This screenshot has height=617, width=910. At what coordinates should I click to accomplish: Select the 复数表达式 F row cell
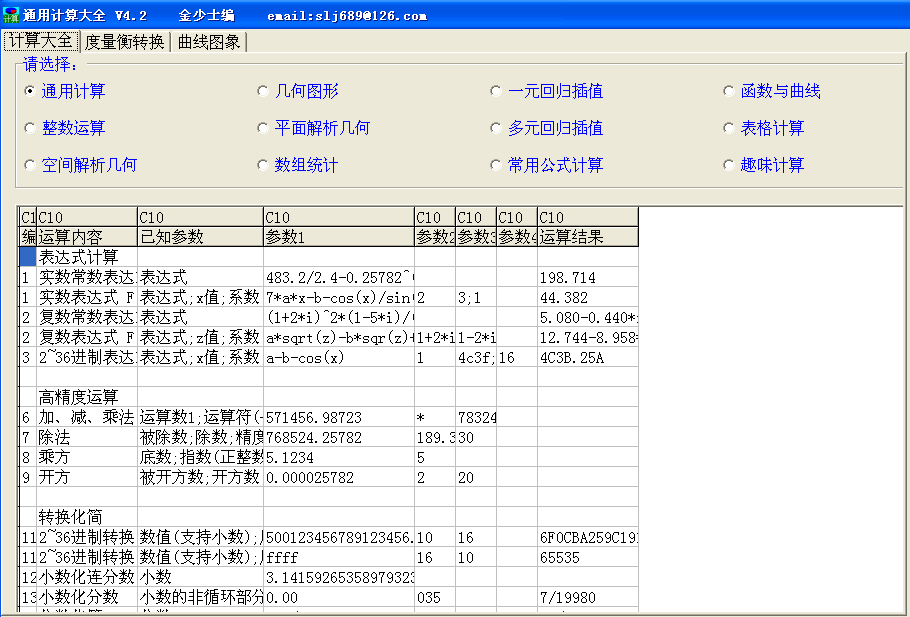(87, 337)
